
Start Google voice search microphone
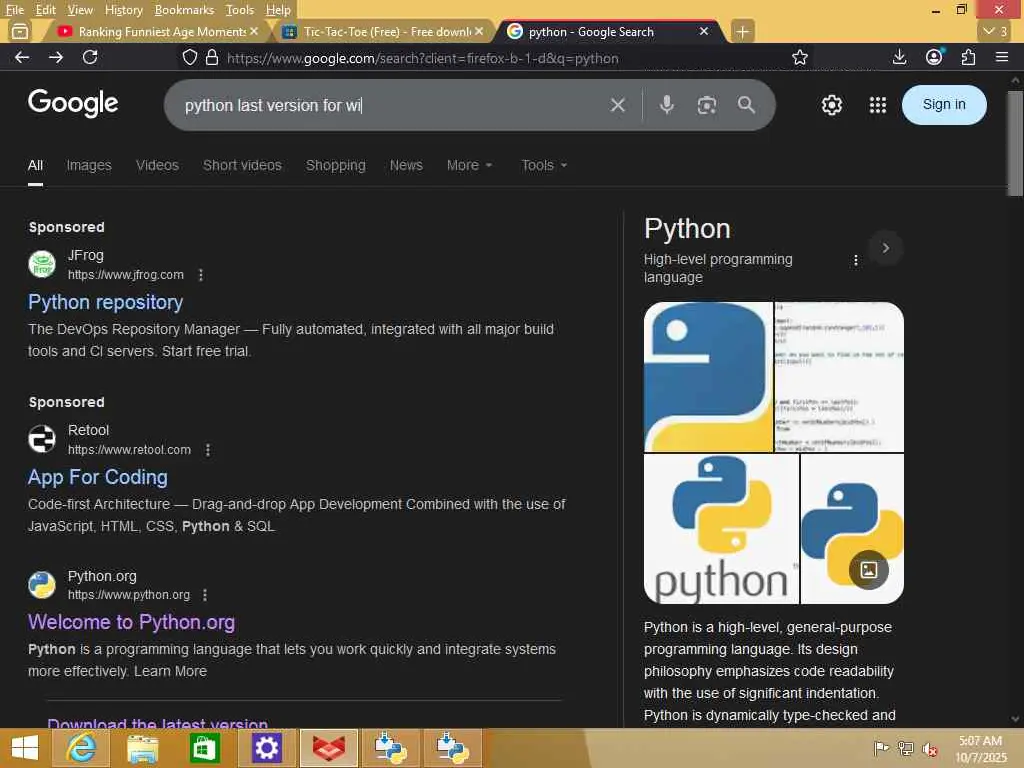(x=666, y=104)
